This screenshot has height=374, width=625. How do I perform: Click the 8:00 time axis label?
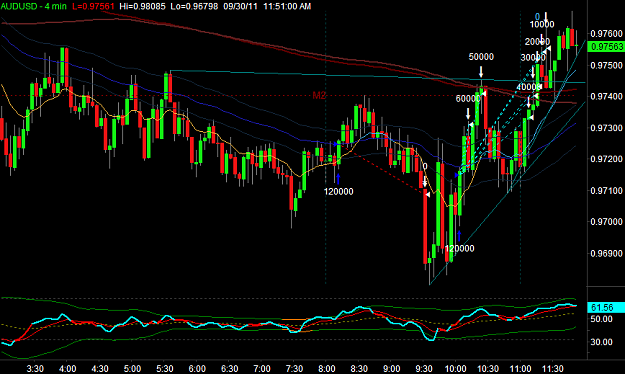pyautogui.click(x=326, y=368)
